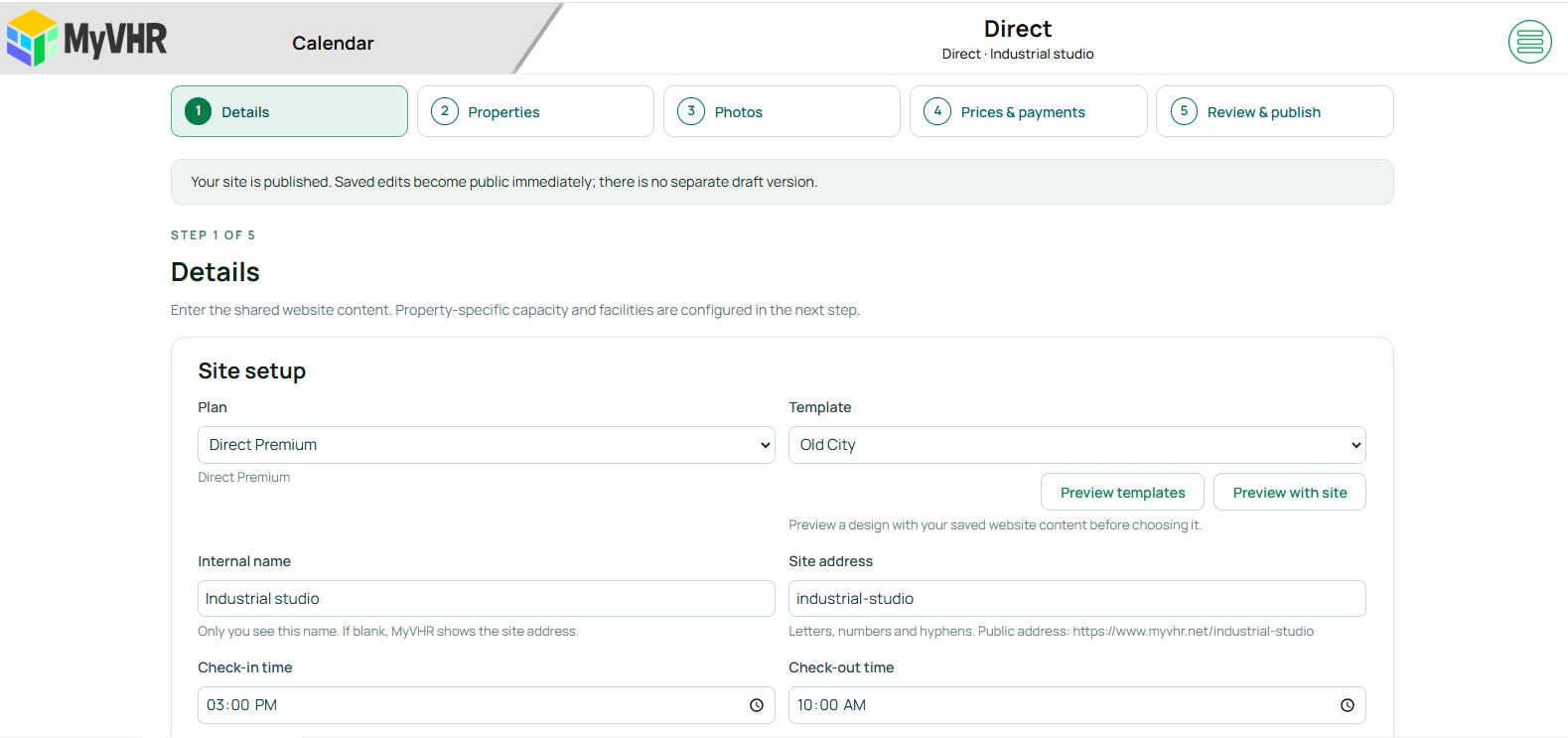Open the Check-in time clock picker
The image size is (1568, 738).
pos(757,705)
